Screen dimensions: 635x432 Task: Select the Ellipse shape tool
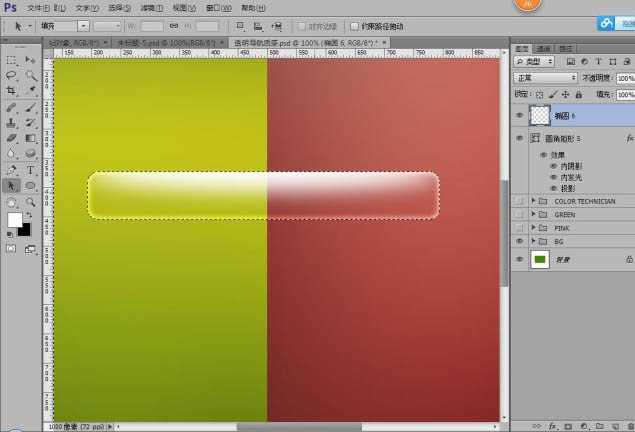pyautogui.click(x=31, y=186)
